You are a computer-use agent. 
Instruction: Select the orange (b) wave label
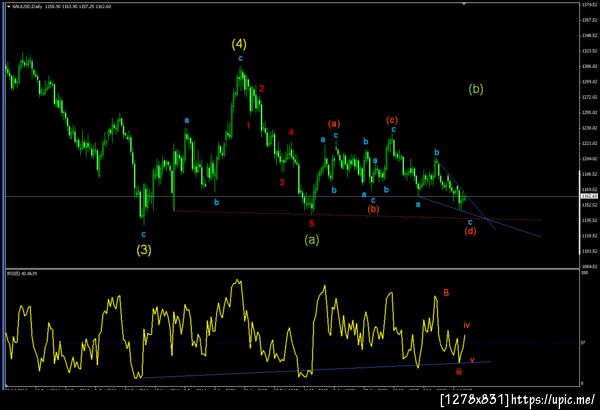point(373,209)
